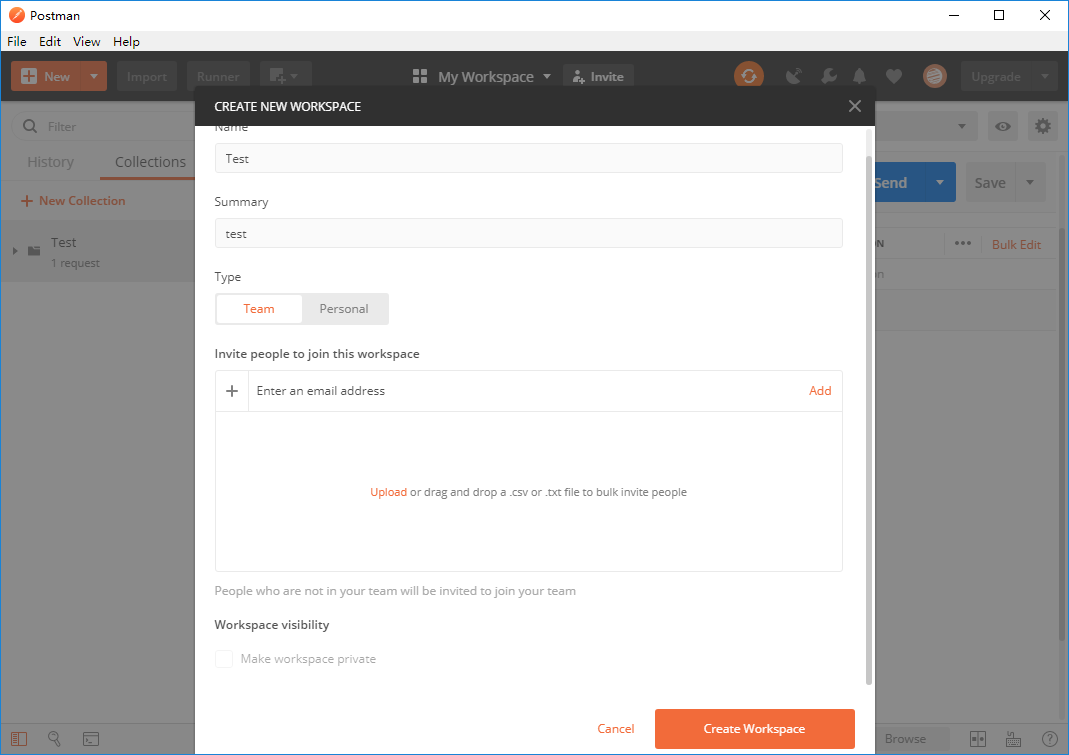Select the Test collection row
The image size is (1069, 755).
98,251
